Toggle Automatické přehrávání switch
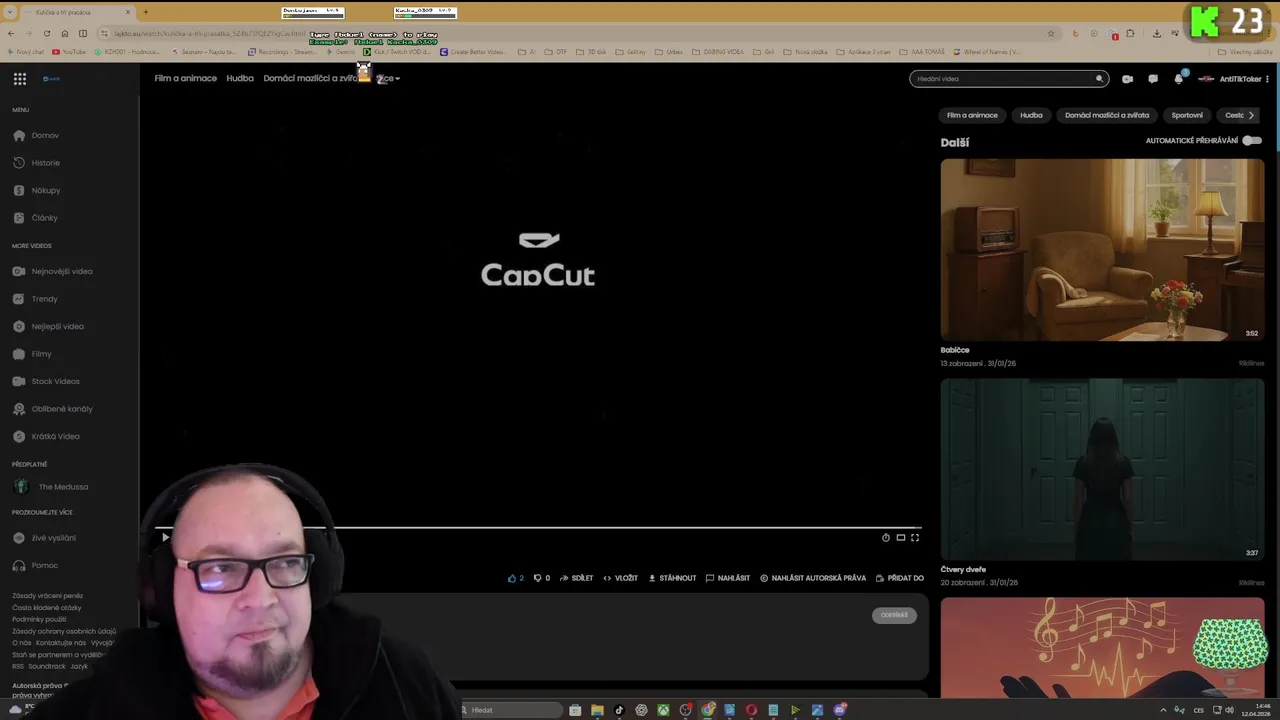 point(1252,141)
